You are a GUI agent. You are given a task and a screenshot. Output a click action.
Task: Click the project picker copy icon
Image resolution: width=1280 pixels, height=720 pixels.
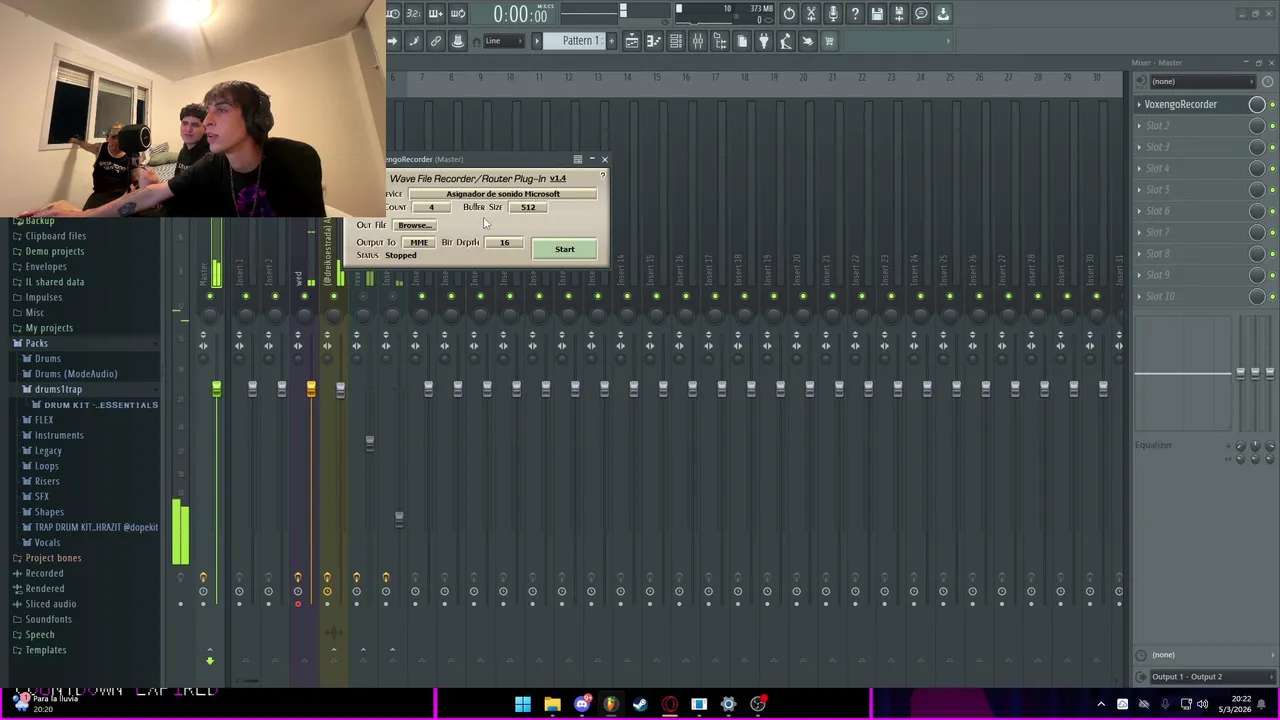(742, 41)
